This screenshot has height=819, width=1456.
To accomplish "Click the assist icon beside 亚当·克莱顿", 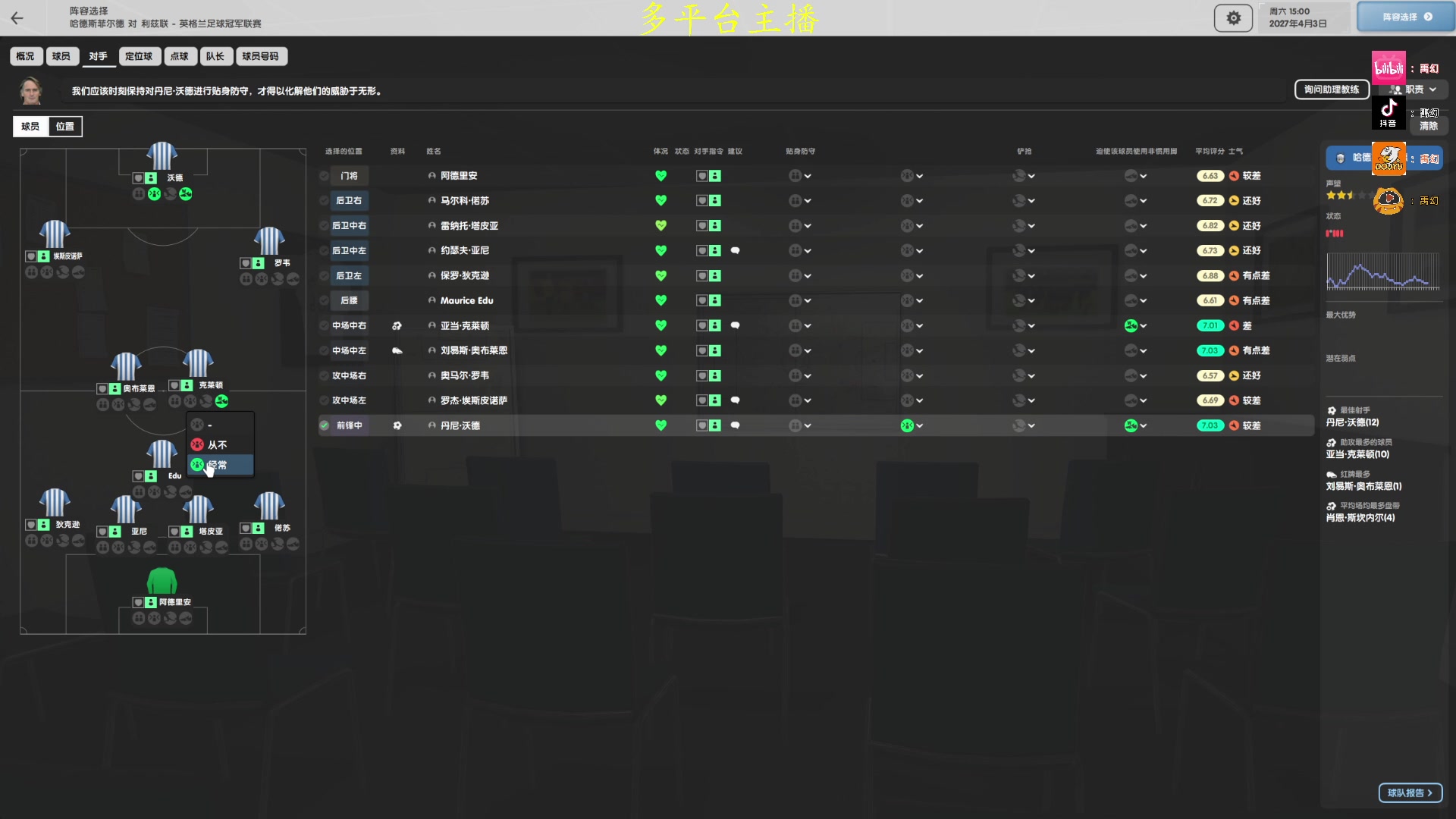I will tap(397, 326).
